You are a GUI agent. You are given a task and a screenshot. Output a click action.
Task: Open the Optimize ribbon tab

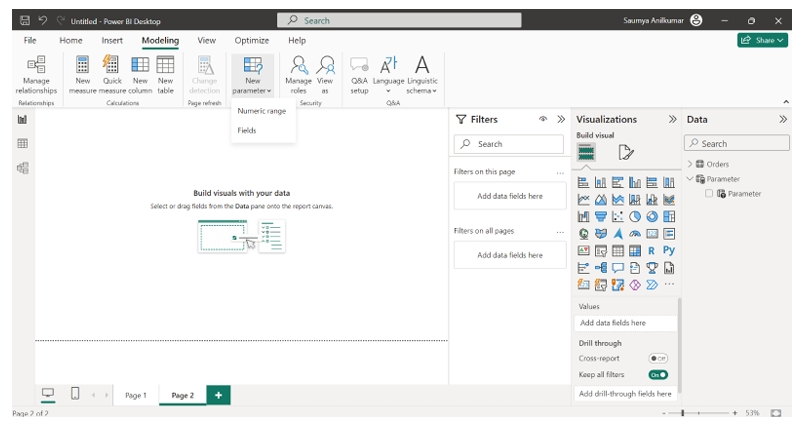pyautogui.click(x=252, y=40)
